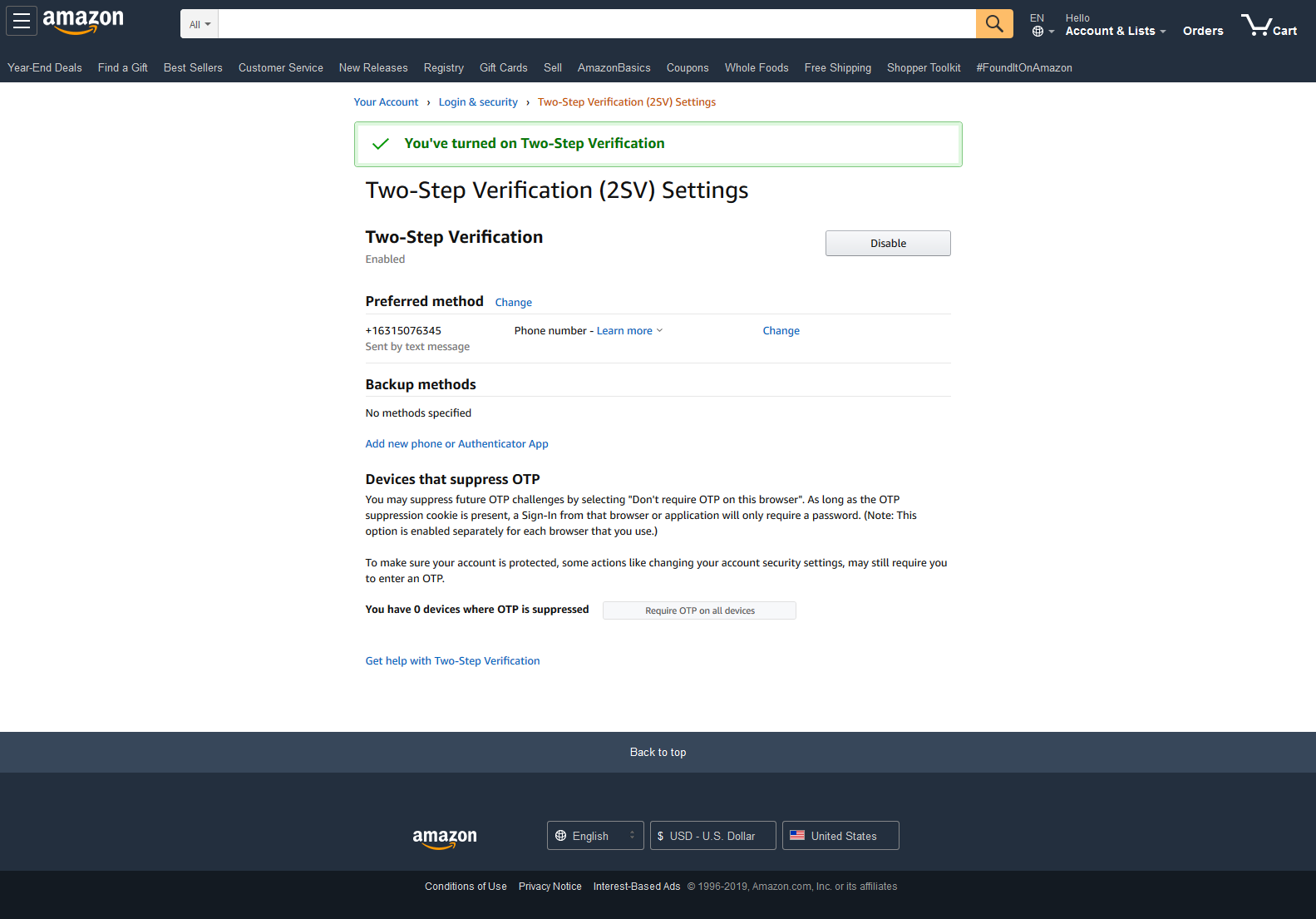Go to Your Account breadcrumb
Image resolution: width=1316 pixels, height=919 pixels.
tap(386, 102)
